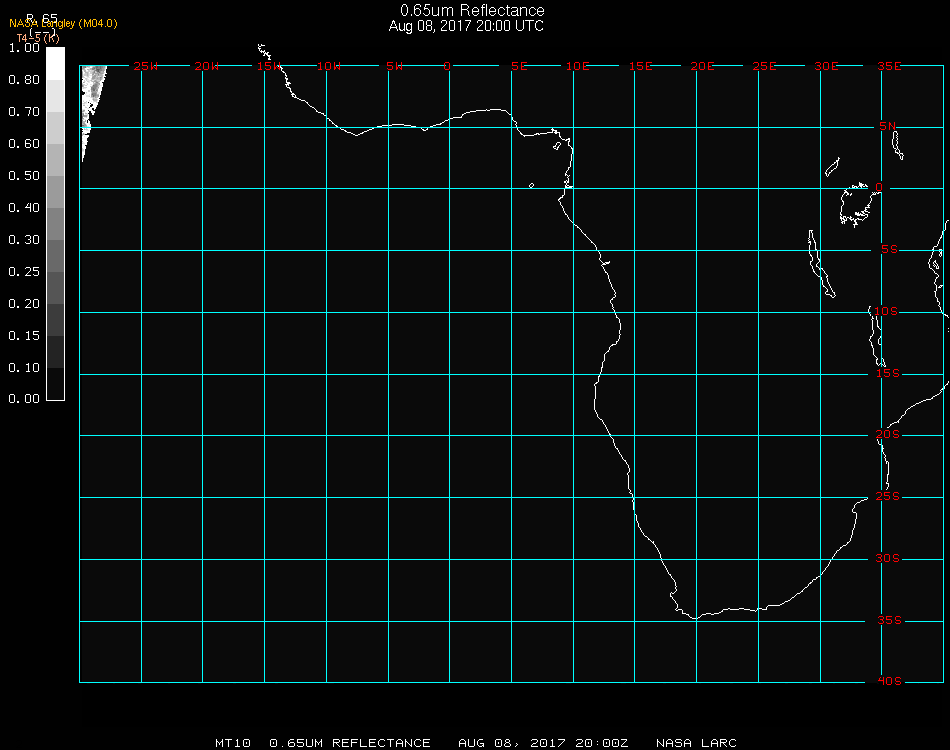This screenshot has height=750, width=950.
Task: Click the '15E' longitude label
Action: [x=640, y=66]
